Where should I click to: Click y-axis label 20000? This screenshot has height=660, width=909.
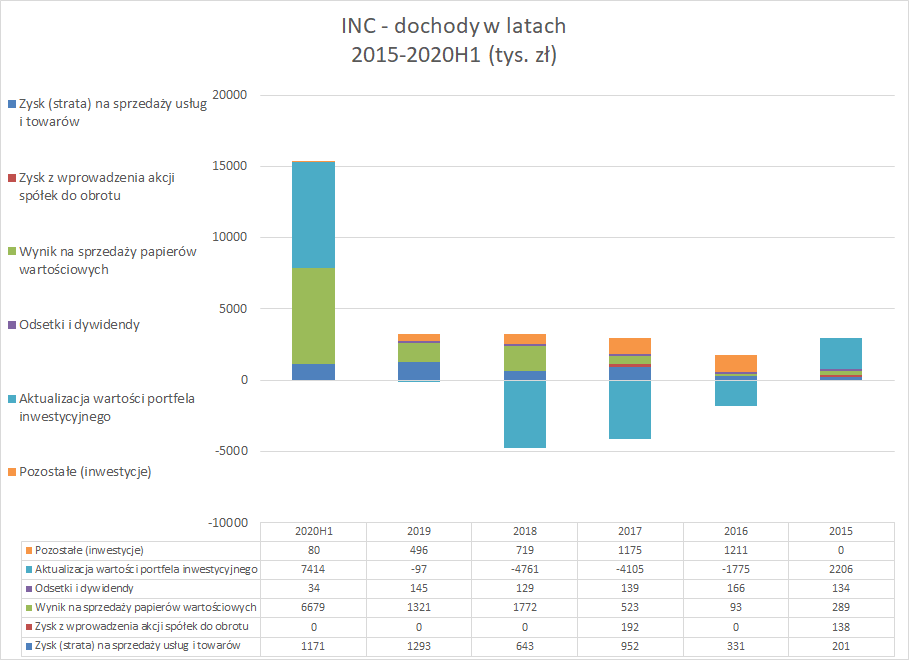pos(230,95)
